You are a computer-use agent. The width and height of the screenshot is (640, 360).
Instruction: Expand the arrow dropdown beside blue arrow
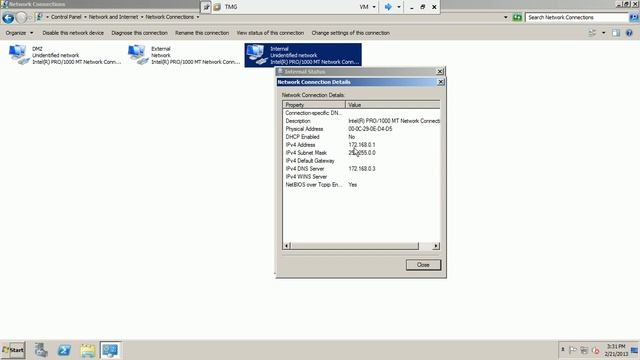tap(399, 7)
